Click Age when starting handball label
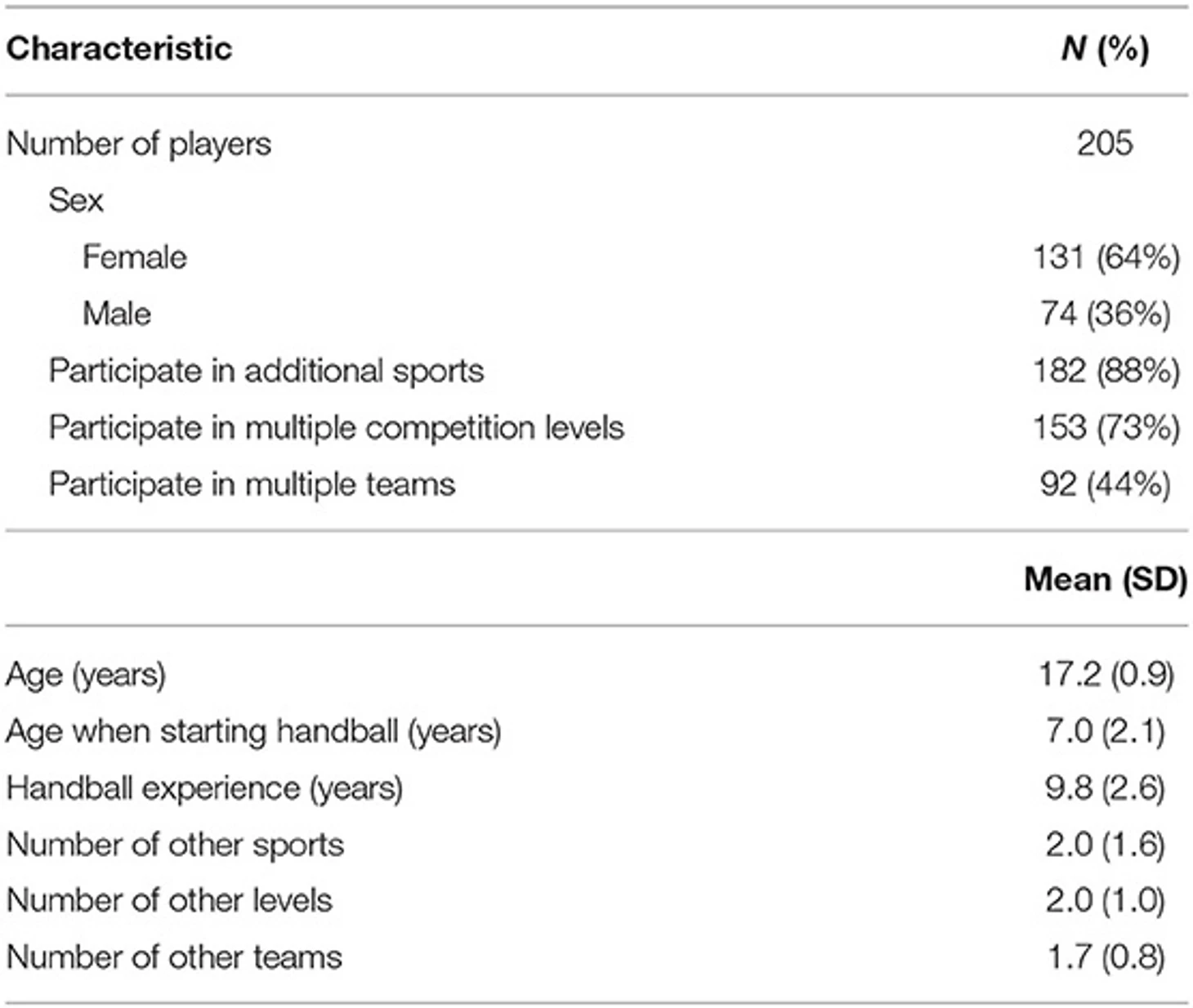This screenshot has height=1008, width=1193. coord(253,732)
